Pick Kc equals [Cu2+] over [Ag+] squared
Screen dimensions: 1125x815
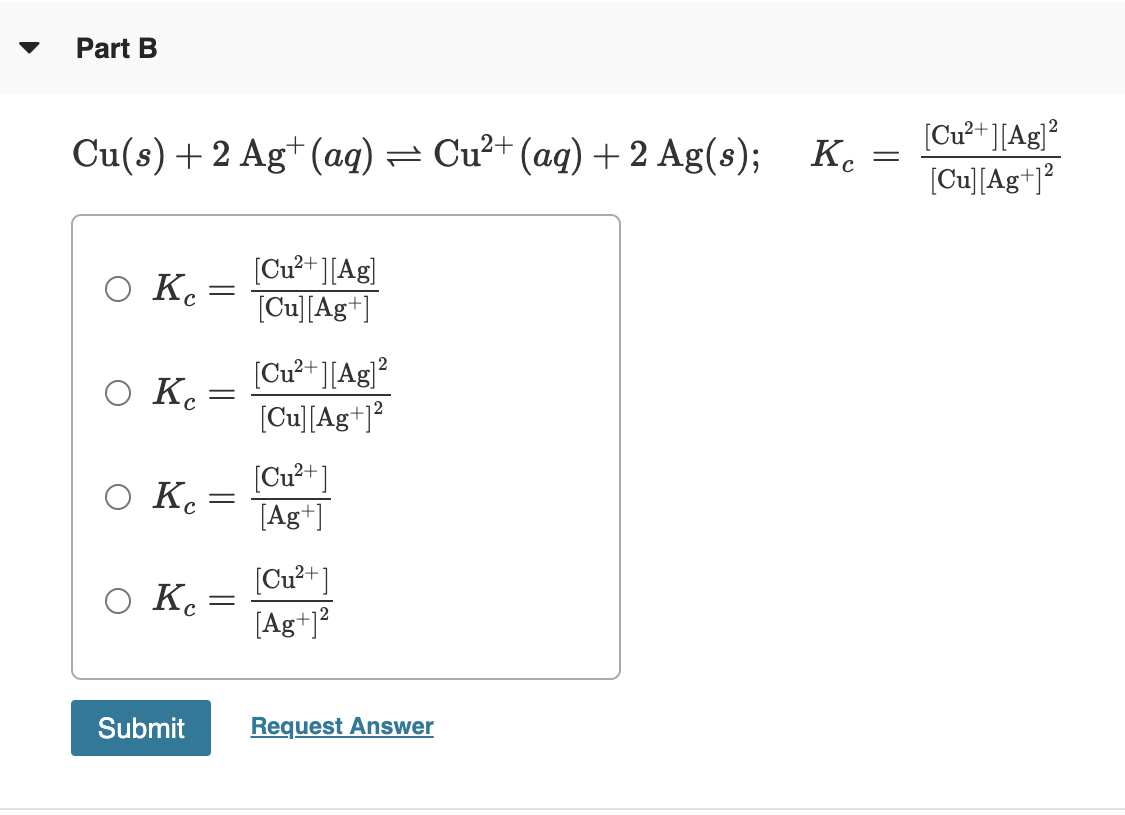point(117,601)
